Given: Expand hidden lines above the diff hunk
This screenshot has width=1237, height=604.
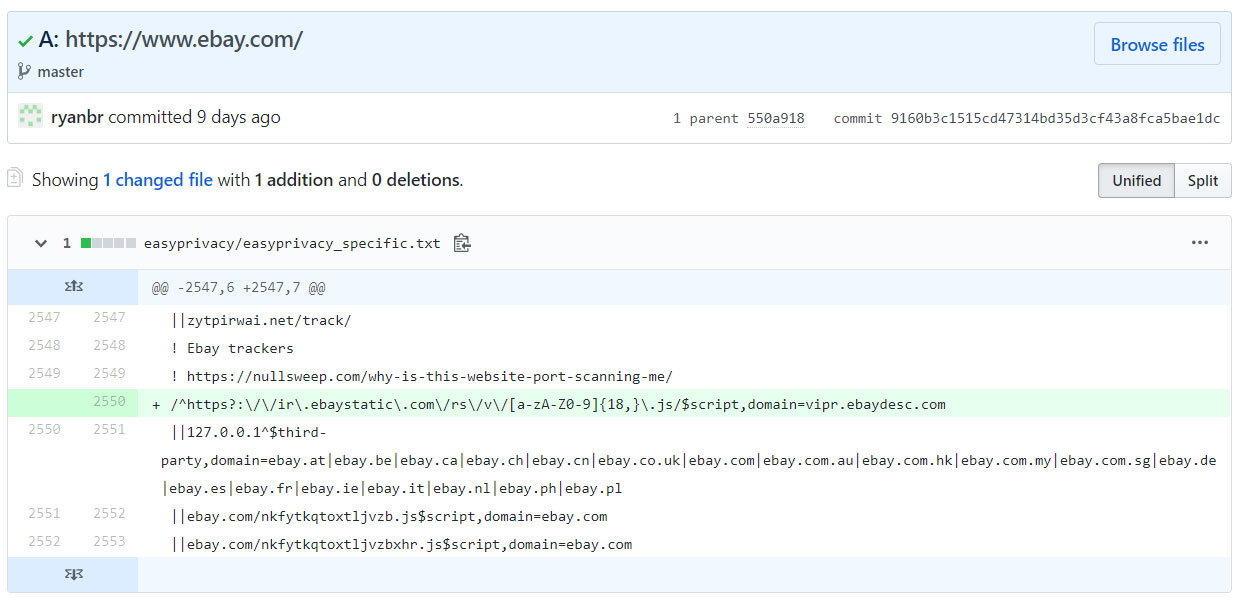Looking at the screenshot, I should tap(73, 286).
